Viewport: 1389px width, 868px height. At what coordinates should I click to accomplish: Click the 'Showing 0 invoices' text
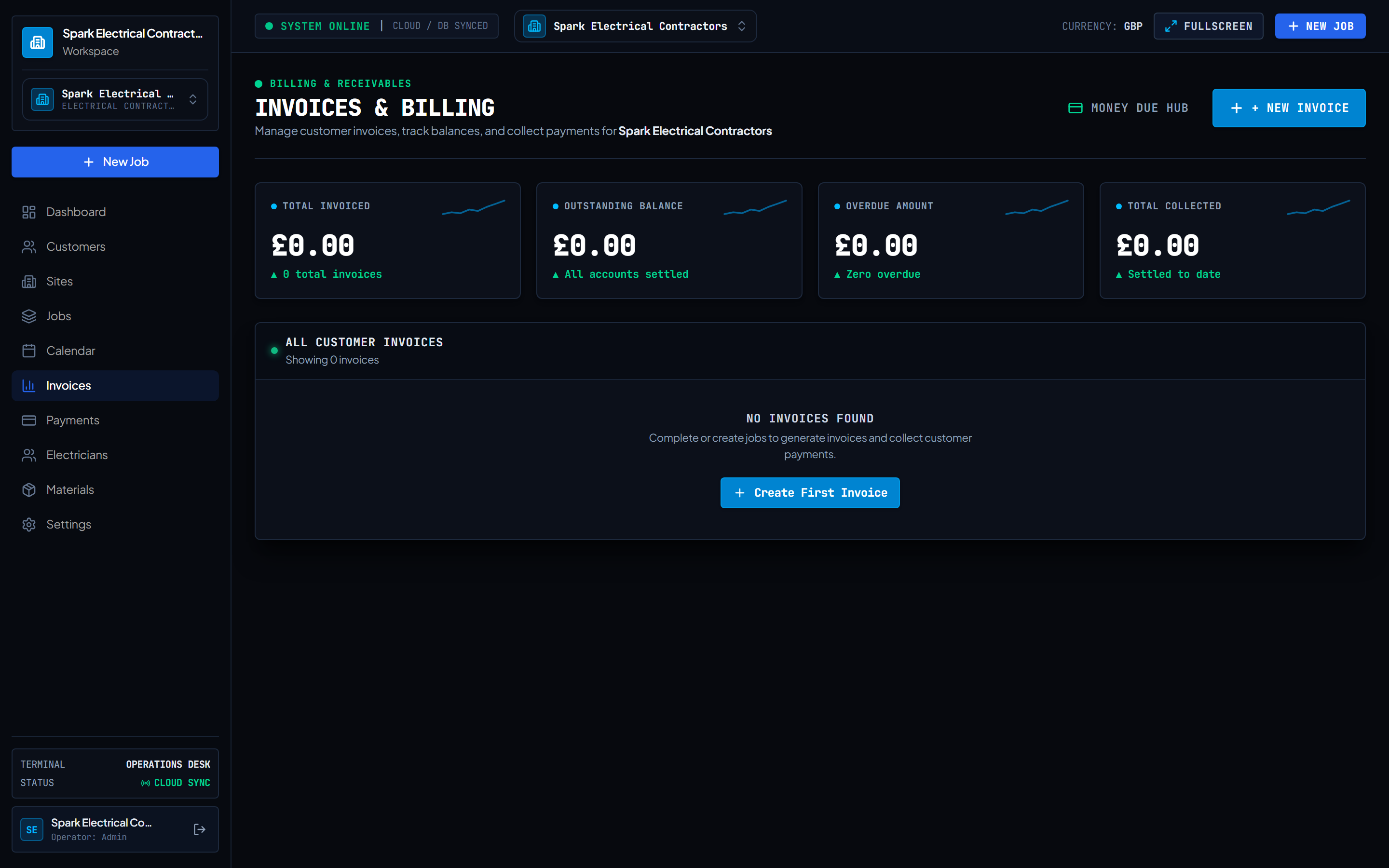click(332, 360)
